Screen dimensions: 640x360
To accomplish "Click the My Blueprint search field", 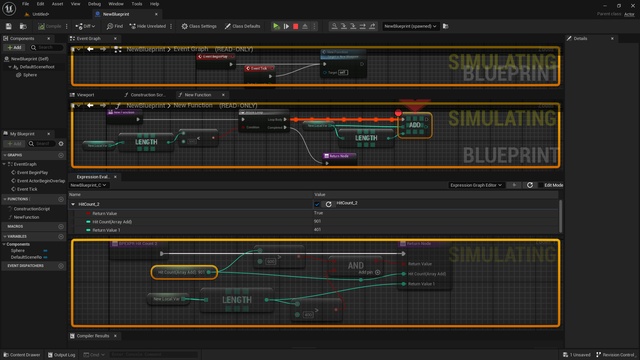I will point(41,144).
